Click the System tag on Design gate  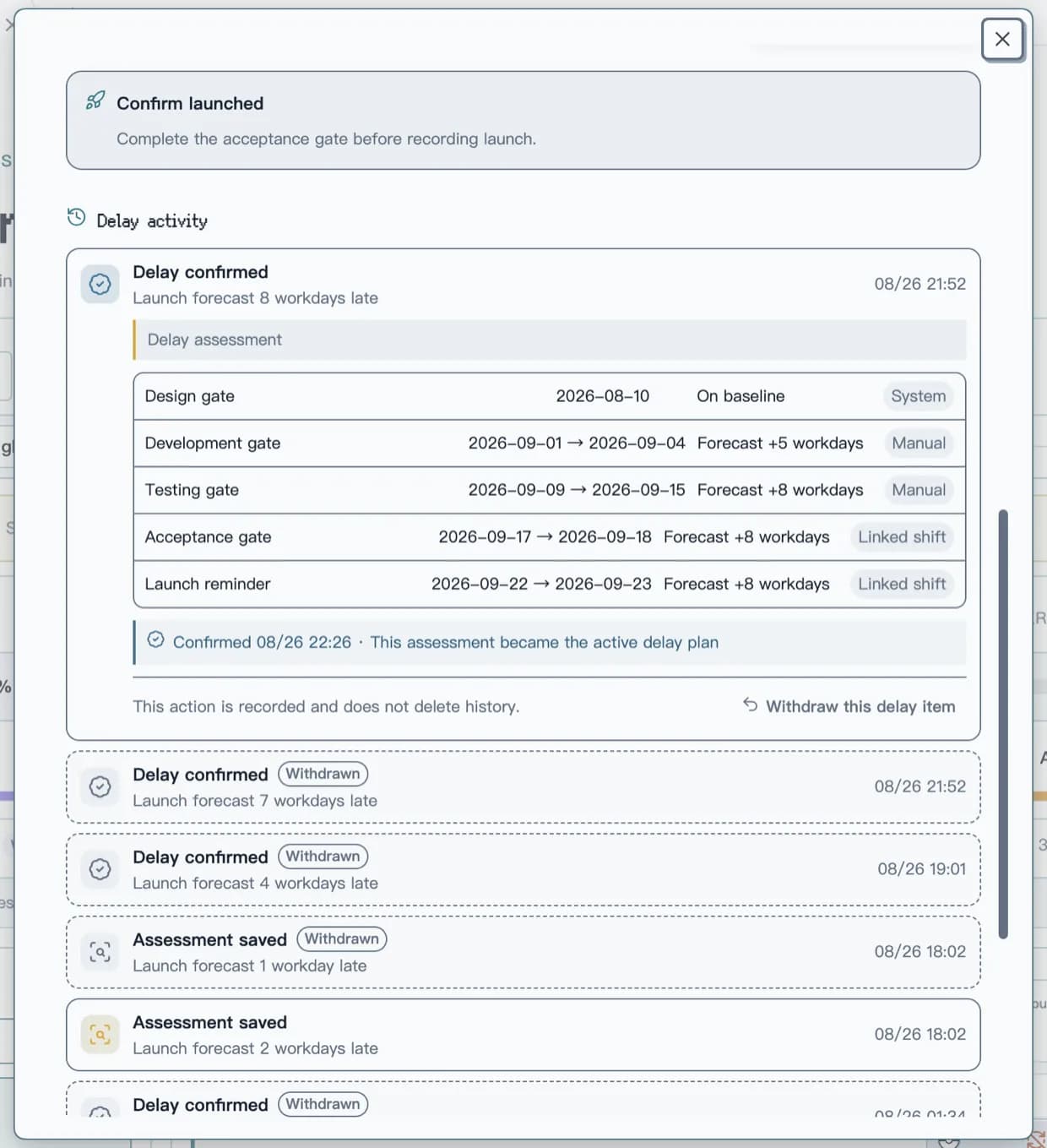click(x=918, y=396)
